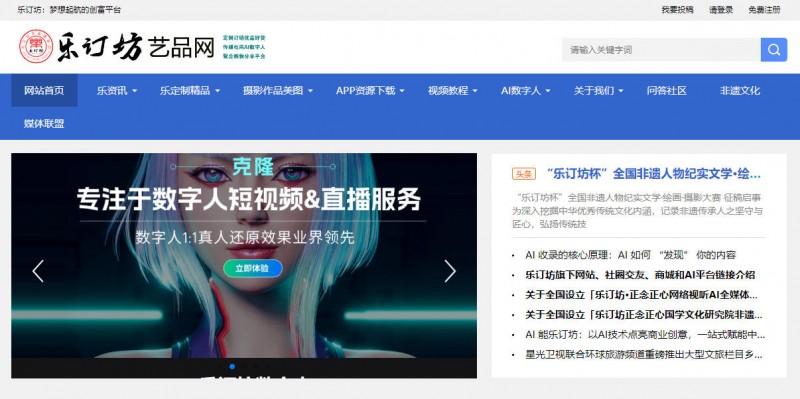
Task: Click the digital human banner image
Action: [244, 265]
